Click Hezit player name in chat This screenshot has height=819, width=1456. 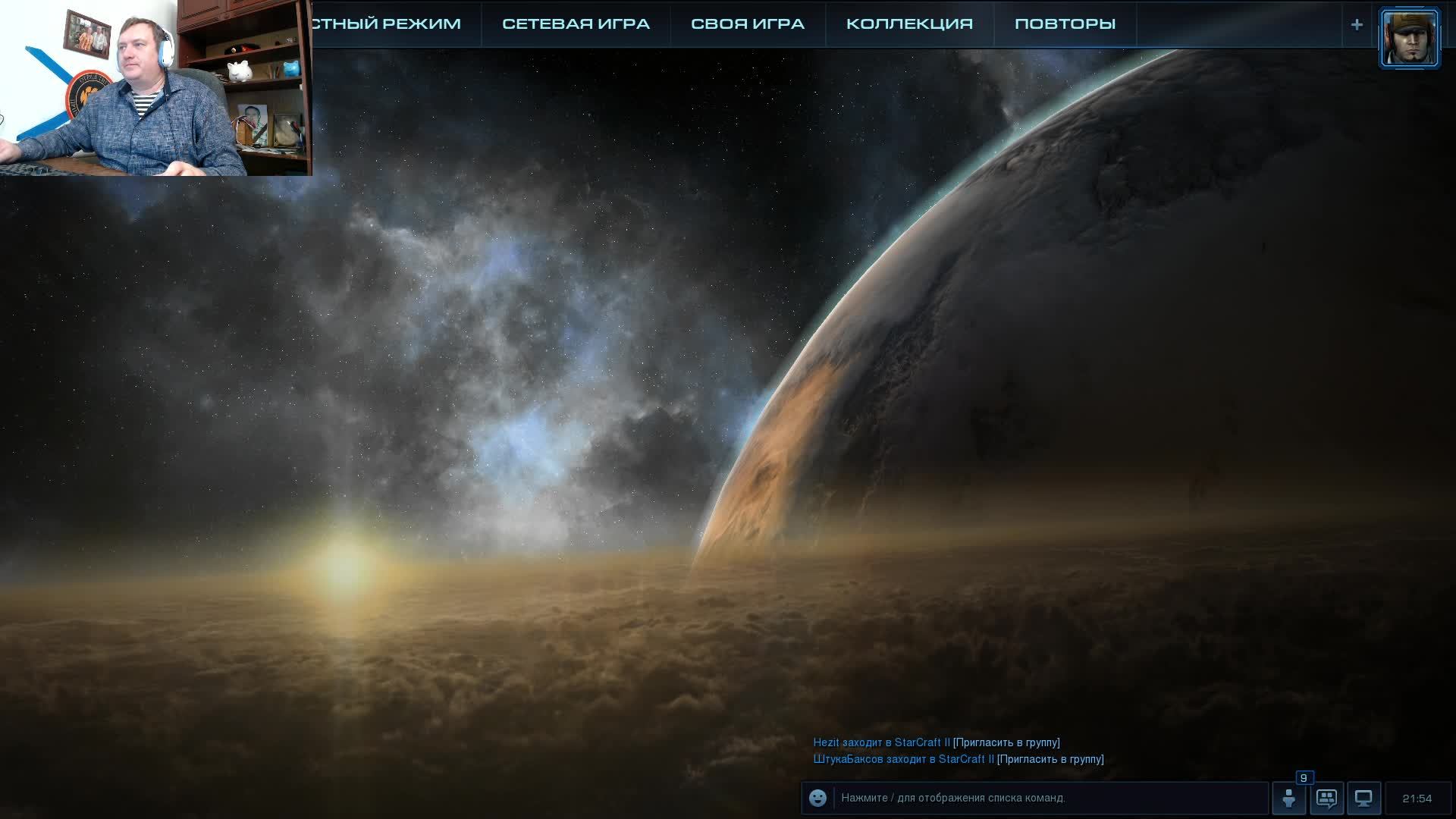pyautogui.click(x=826, y=742)
